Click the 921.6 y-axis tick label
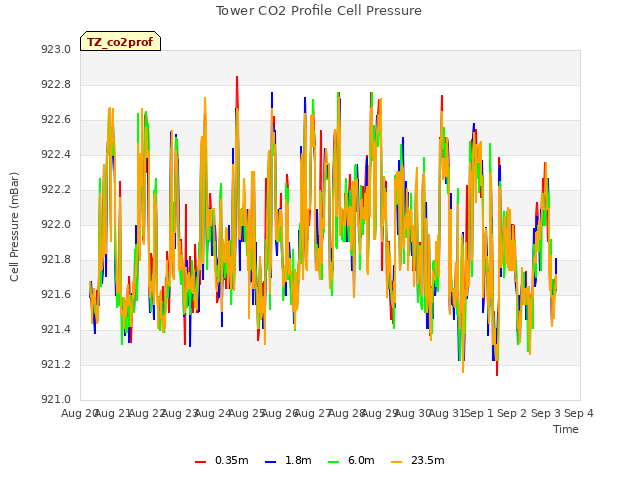 pyautogui.click(x=56, y=294)
